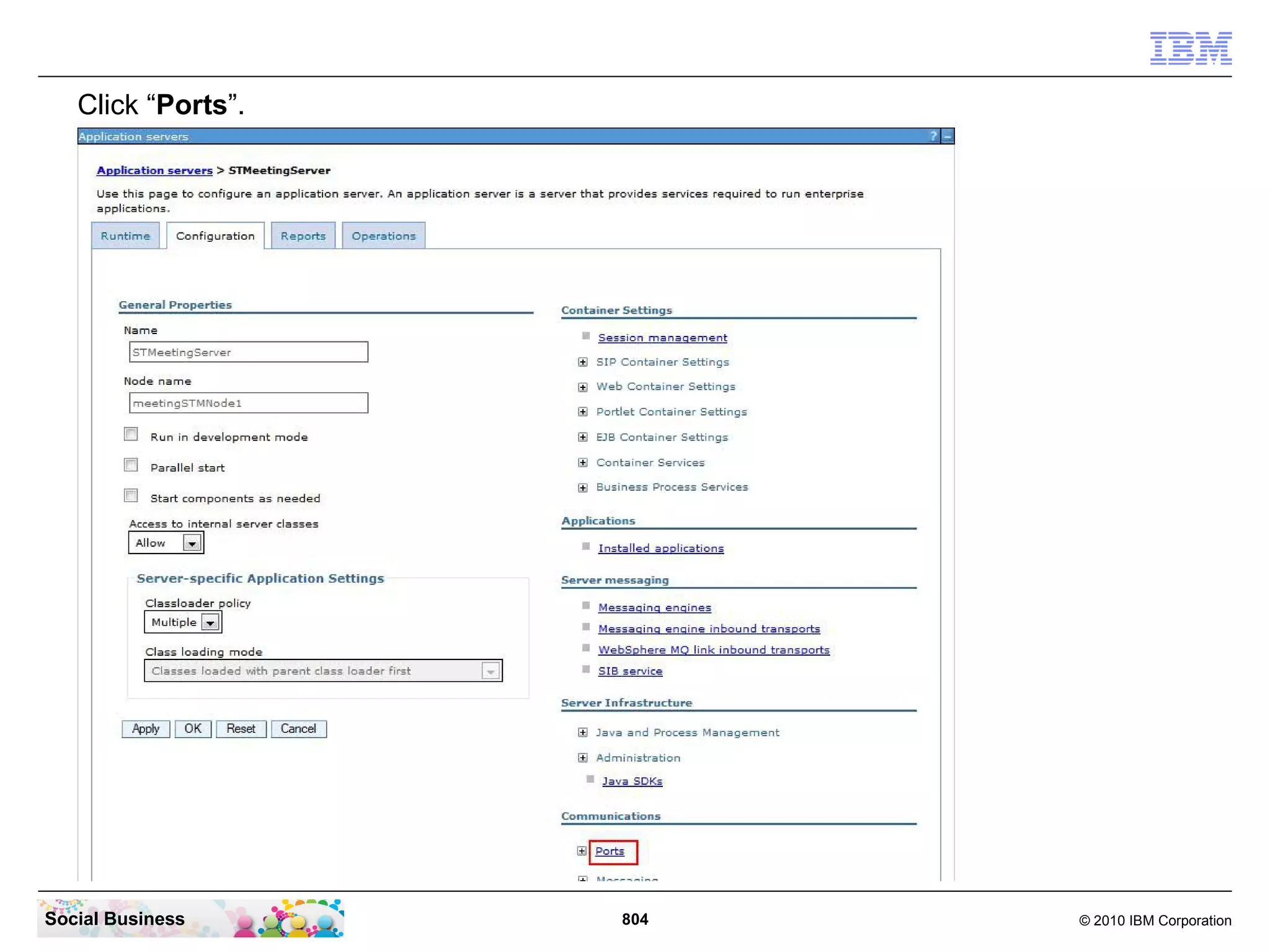Minimize the Application servers panel
Image resolution: width=1270 pixels, height=952 pixels.
tap(948, 136)
